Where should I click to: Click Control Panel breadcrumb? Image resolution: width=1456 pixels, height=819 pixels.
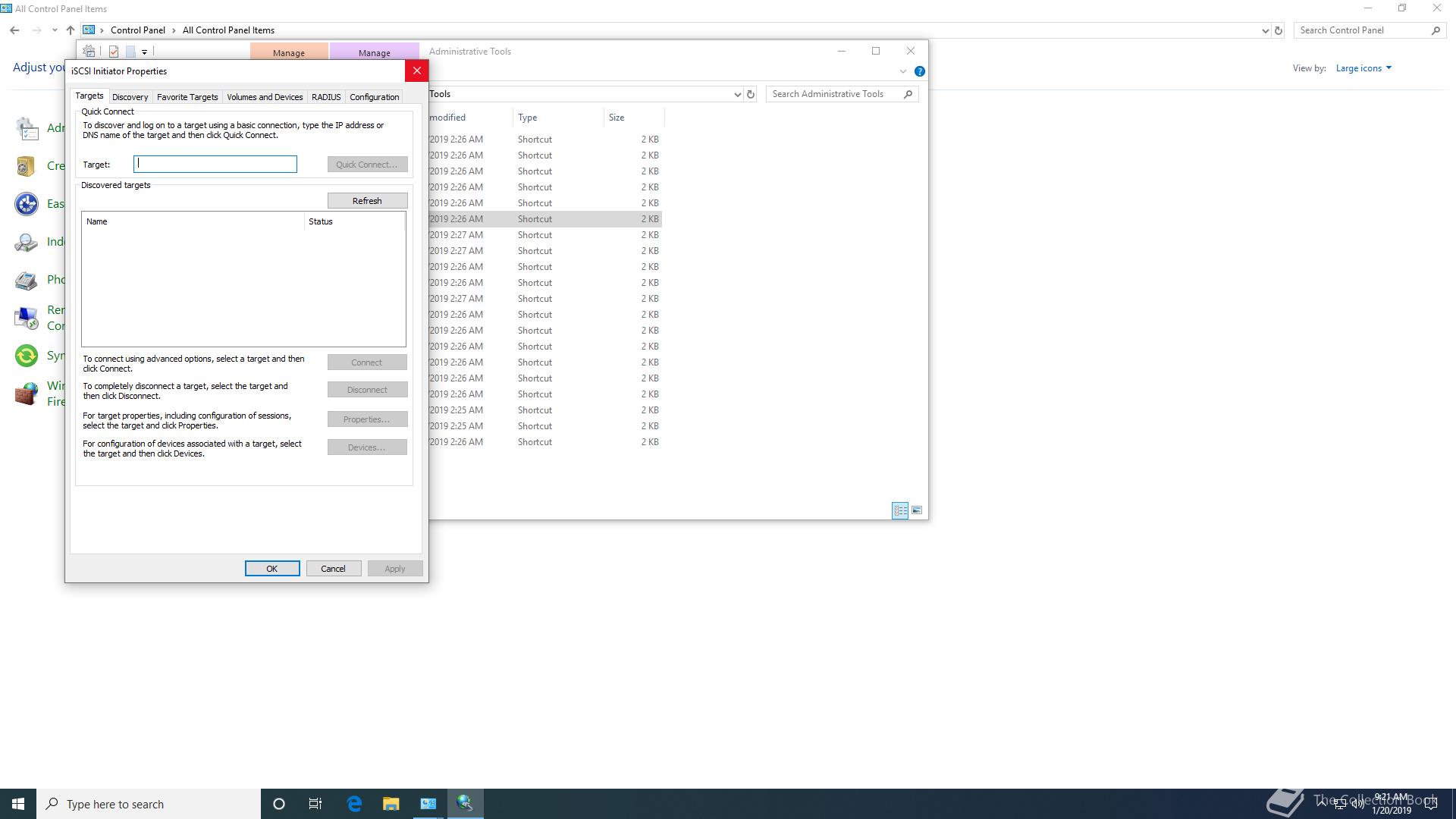tap(137, 30)
